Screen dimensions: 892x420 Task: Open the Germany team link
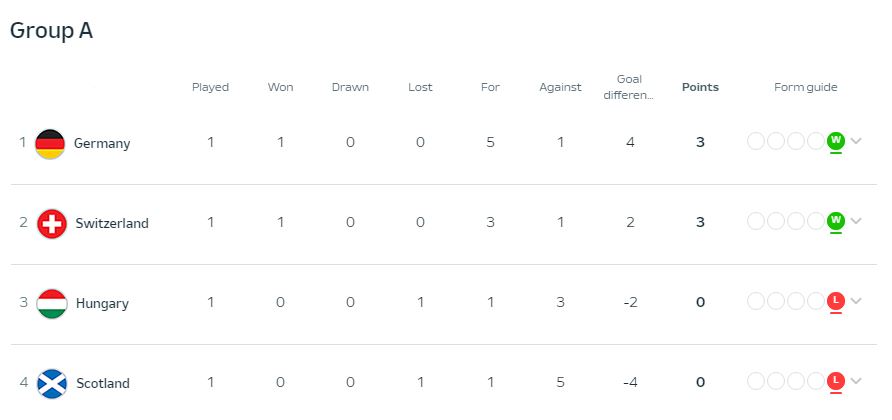click(x=102, y=143)
